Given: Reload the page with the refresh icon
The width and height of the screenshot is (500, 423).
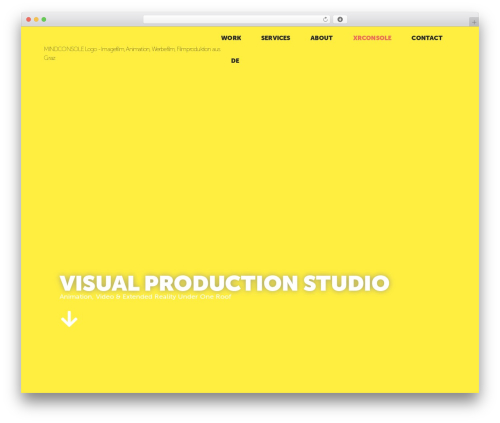Looking at the screenshot, I should [325, 19].
